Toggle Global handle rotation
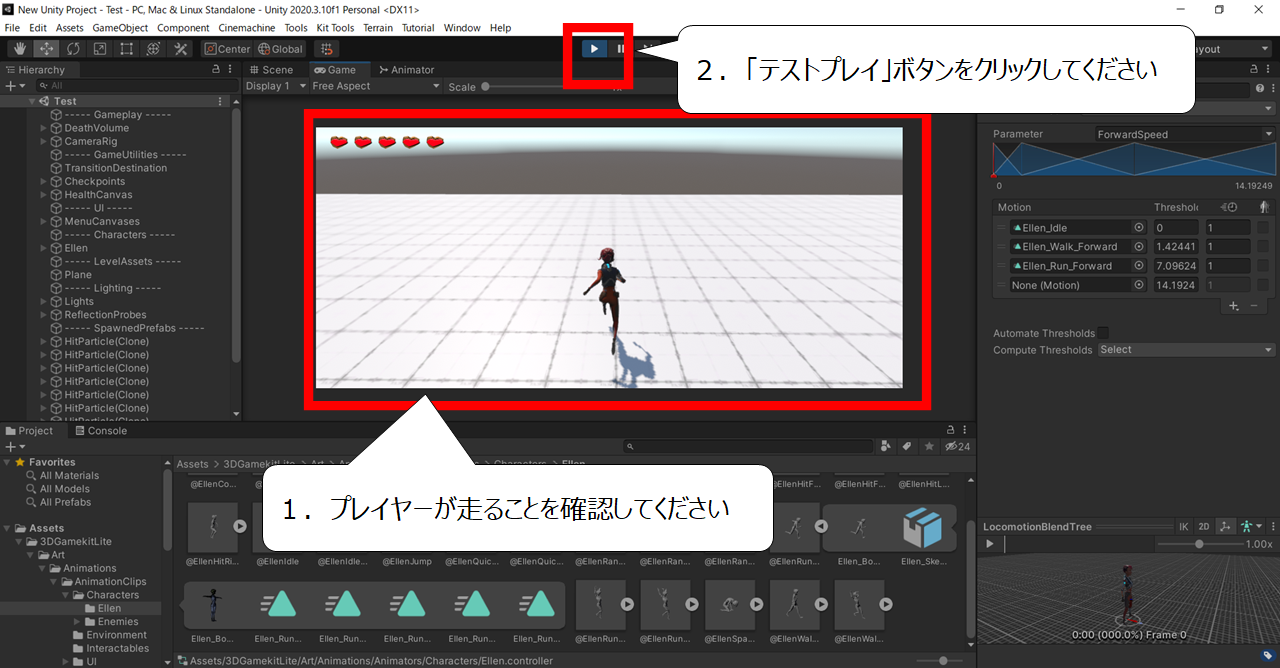1280x668 pixels. pos(280,49)
